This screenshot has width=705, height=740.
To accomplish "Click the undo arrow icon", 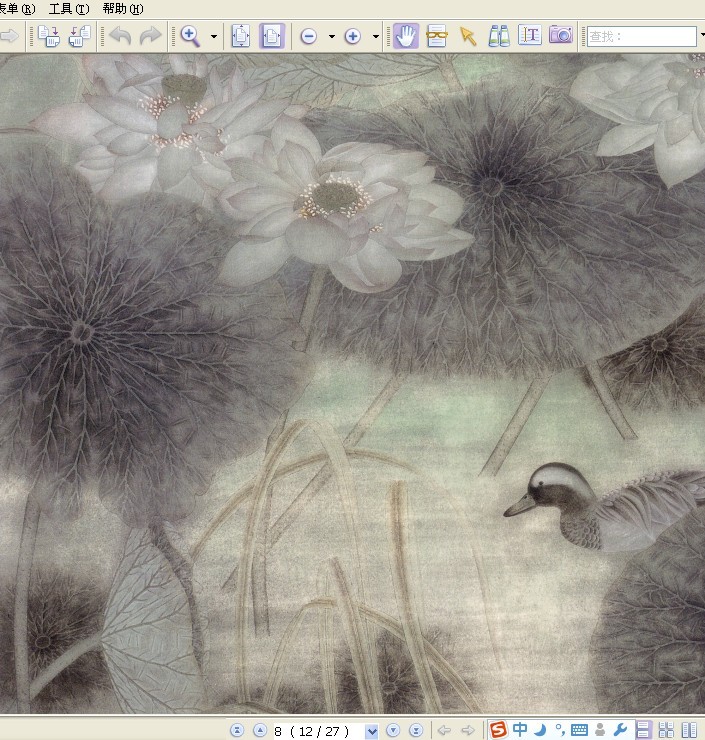I will [x=120, y=36].
